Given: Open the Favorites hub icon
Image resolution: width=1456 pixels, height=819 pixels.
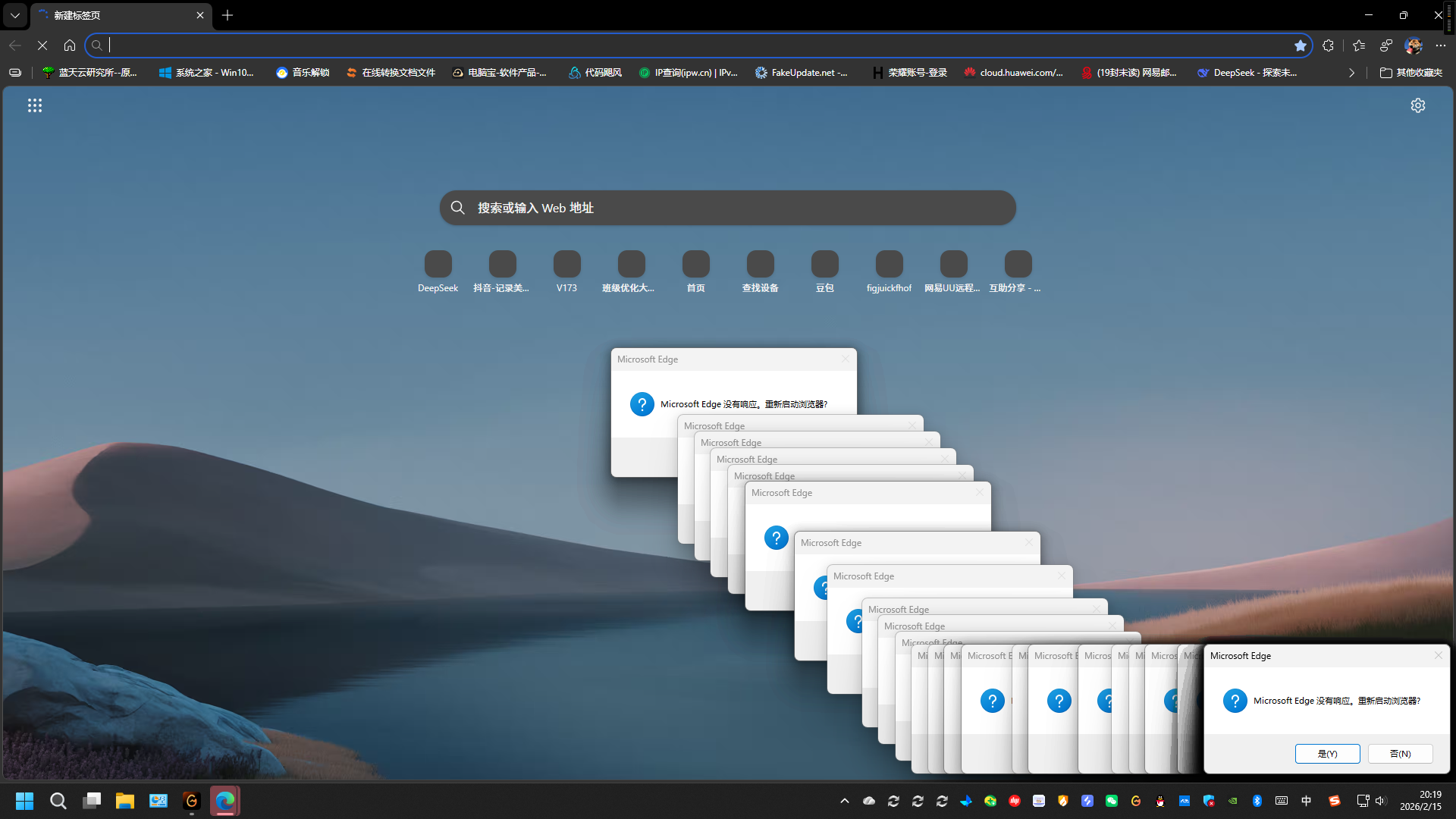Looking at the screenshot, I should tap(1359, 45).
